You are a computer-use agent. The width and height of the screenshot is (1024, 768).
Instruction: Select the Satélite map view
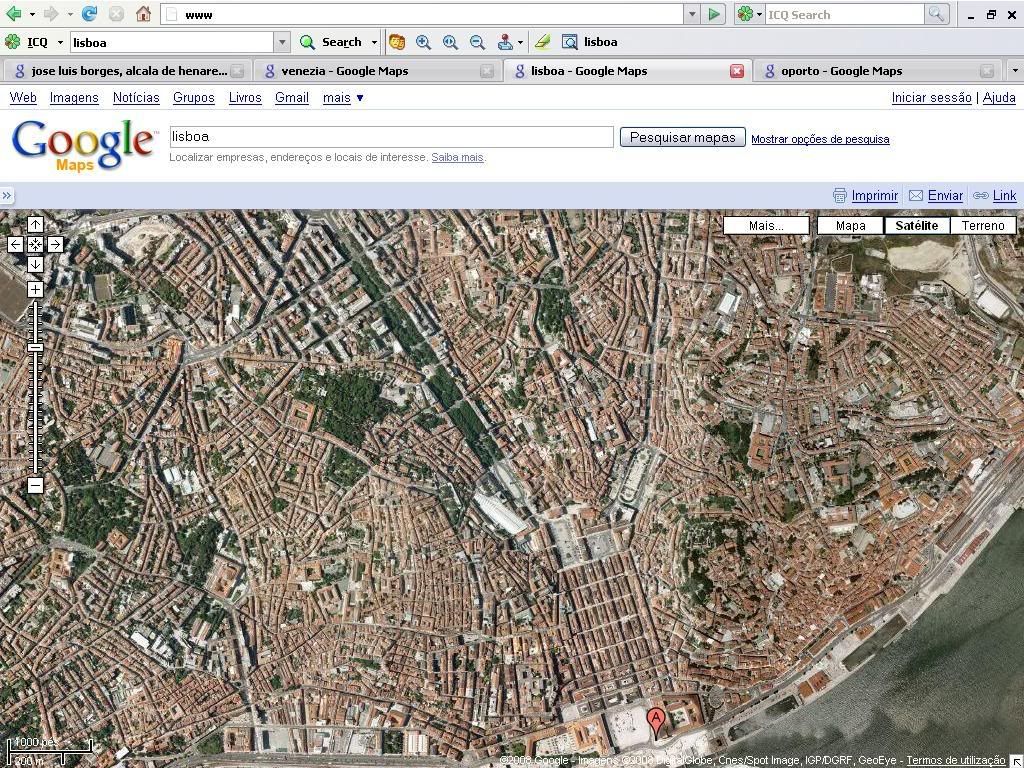916,225
